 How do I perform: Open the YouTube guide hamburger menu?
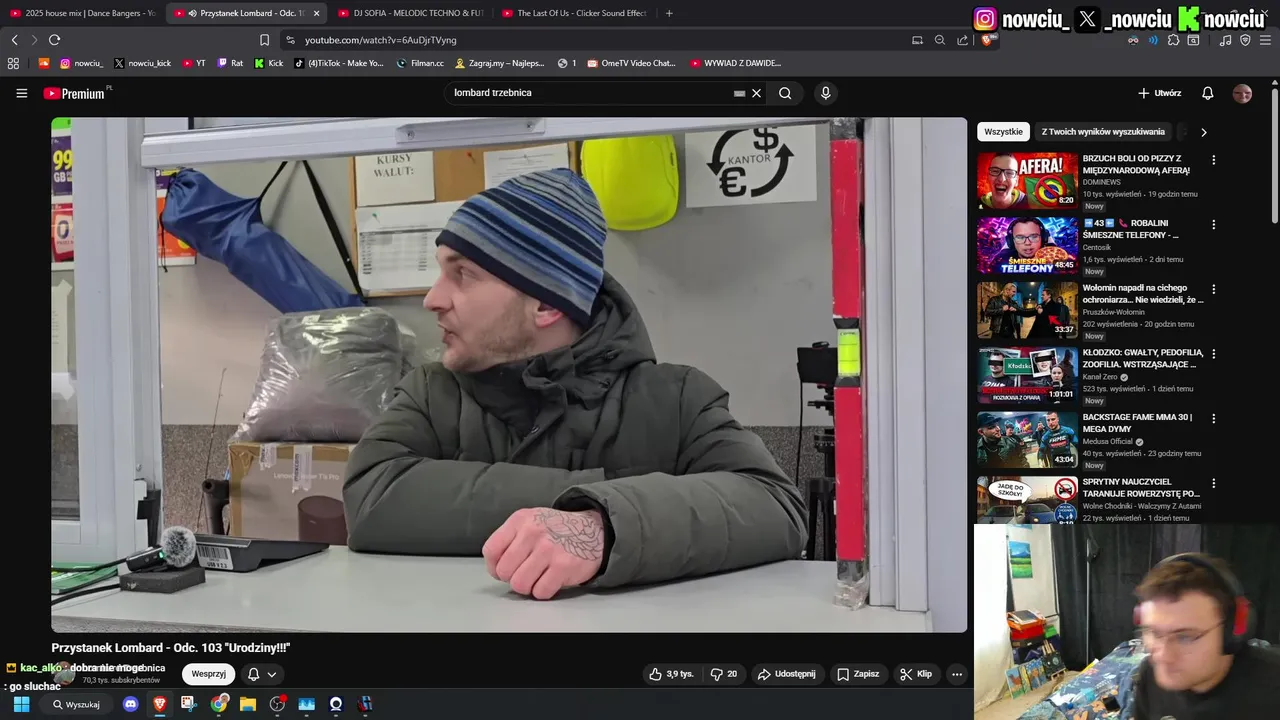coord(21,93)
